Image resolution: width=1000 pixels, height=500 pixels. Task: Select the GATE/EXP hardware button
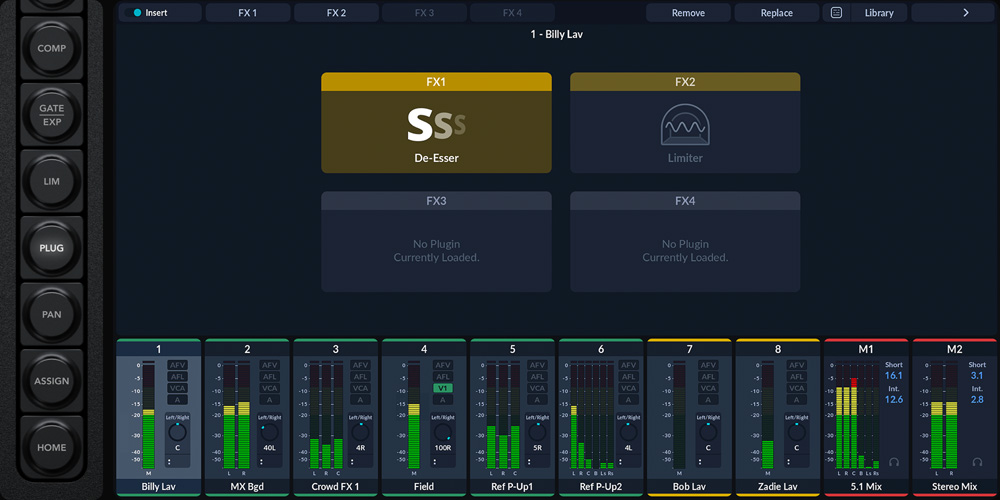(52, 115)
